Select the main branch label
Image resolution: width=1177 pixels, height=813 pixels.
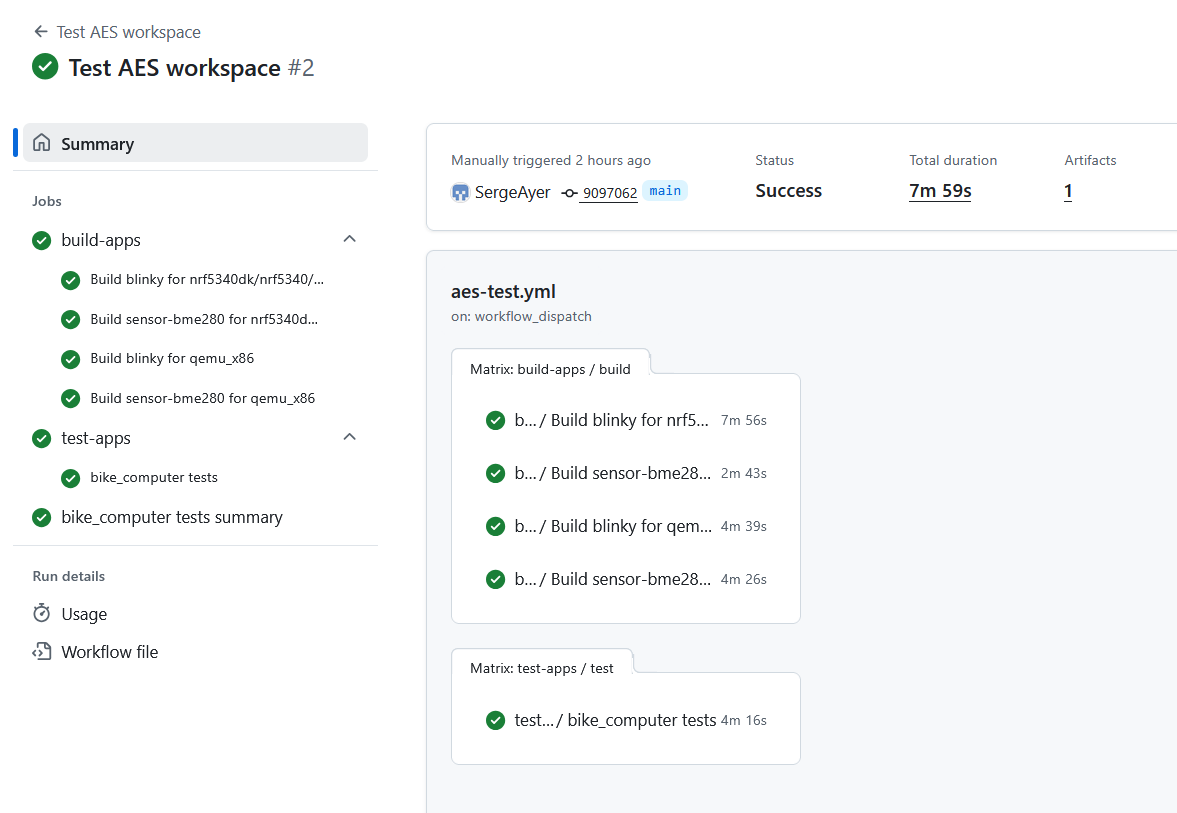pyautogui.click(x=664, y=190)
